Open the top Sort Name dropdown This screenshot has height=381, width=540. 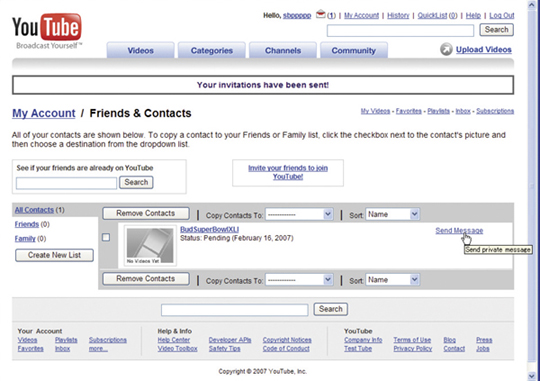(392, 214)
